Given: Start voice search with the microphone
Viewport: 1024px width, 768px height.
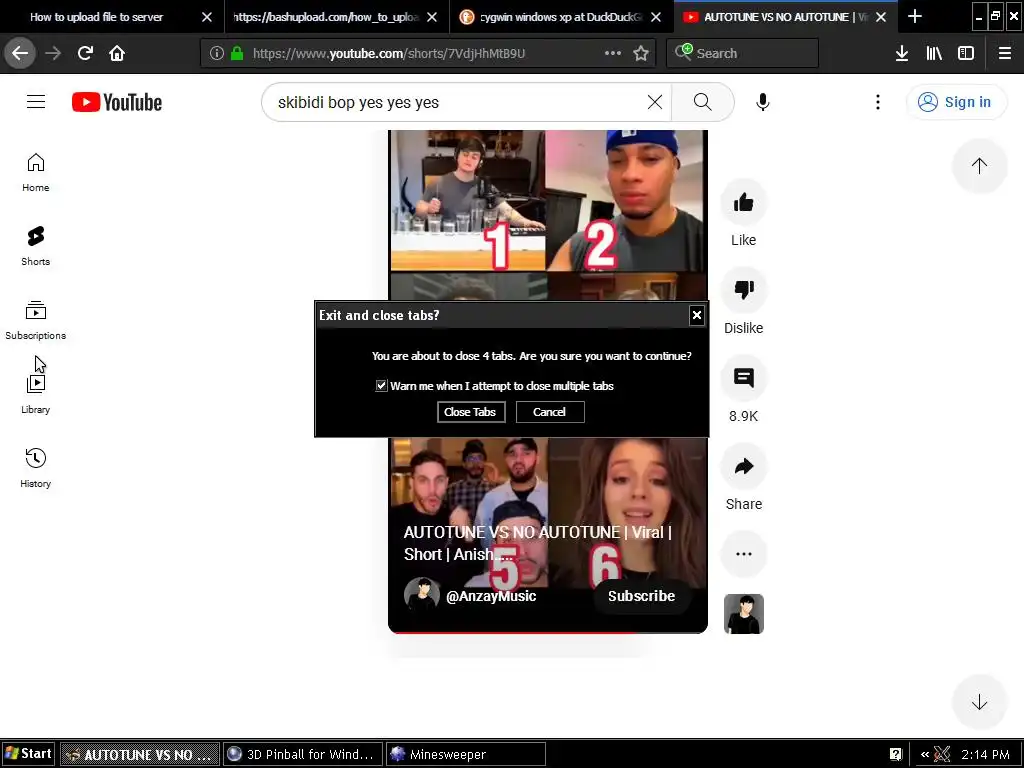Looking at the screenshot, I should 762,102.
